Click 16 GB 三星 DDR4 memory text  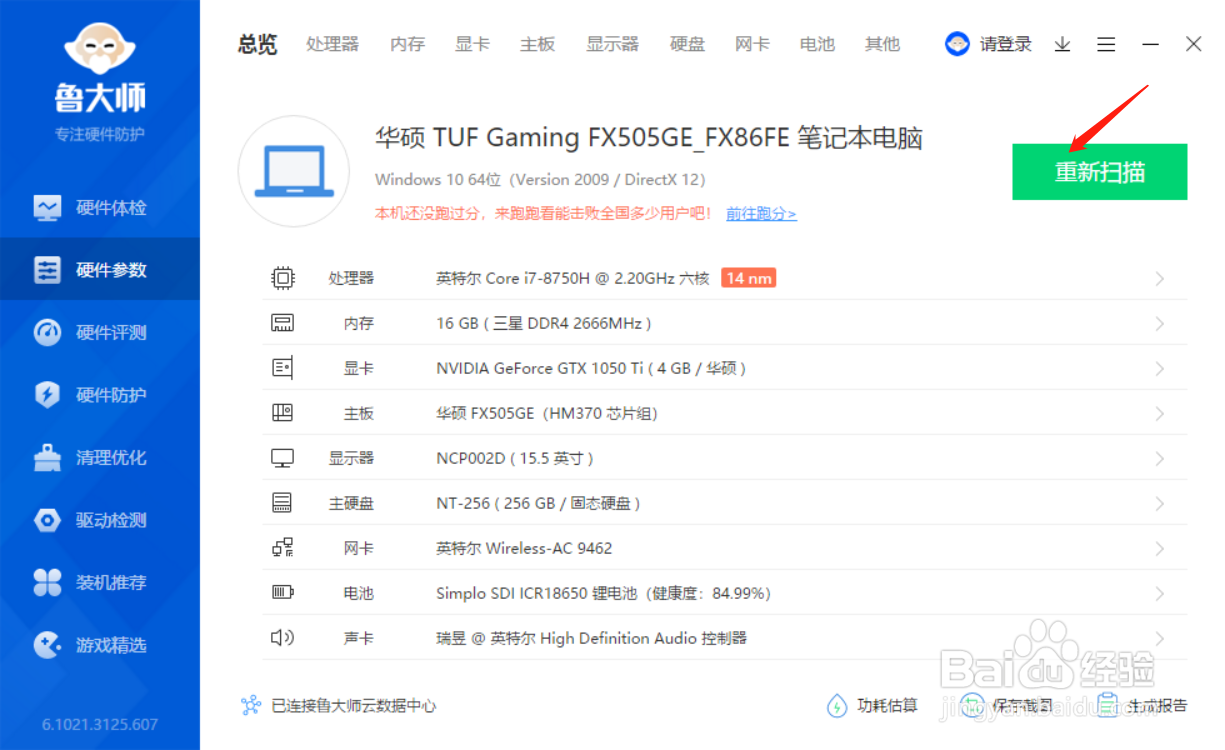(x=544, y=323)
